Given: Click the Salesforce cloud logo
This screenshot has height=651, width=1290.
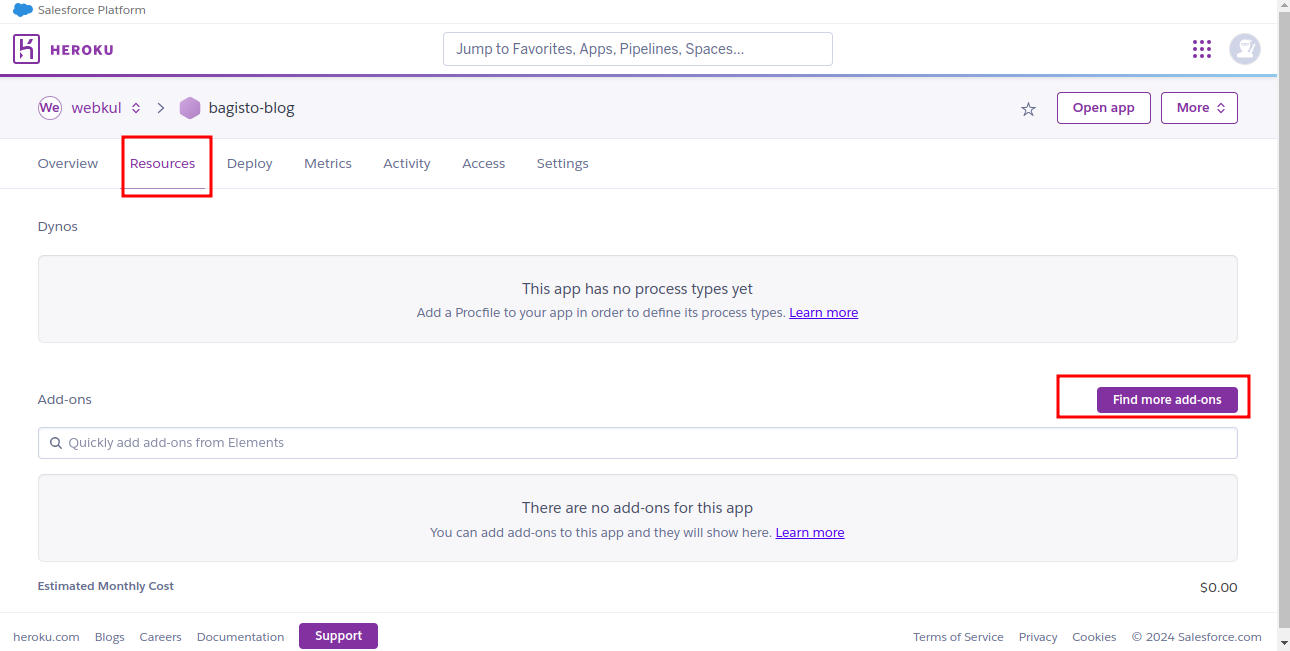Looking at the screenshot, I should pyautogui.click(x=23, y=10).
